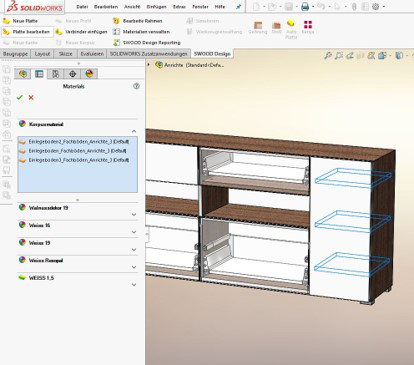414x365 pixels.
Task: Click the pin icon next to Hilfe
Action: (238, 7)
